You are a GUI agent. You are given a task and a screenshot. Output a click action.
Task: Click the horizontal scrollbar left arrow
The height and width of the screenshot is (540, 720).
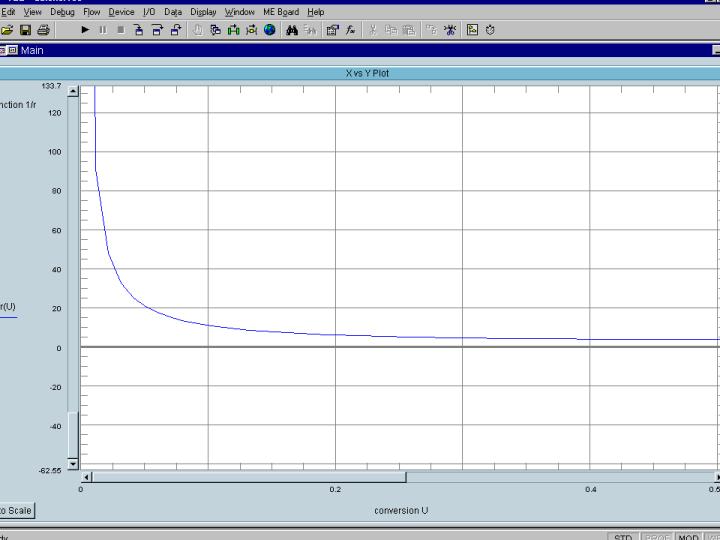point(86,477)
